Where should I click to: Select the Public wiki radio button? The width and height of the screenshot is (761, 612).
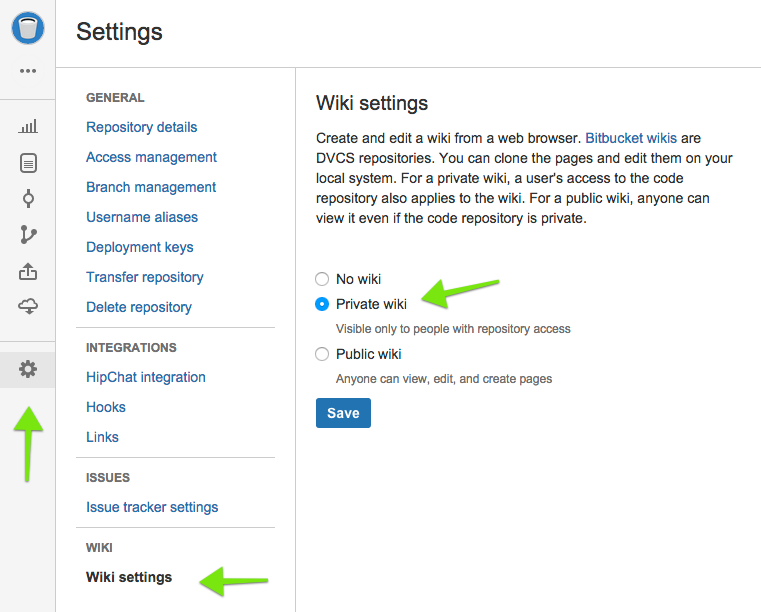[322, 354]
